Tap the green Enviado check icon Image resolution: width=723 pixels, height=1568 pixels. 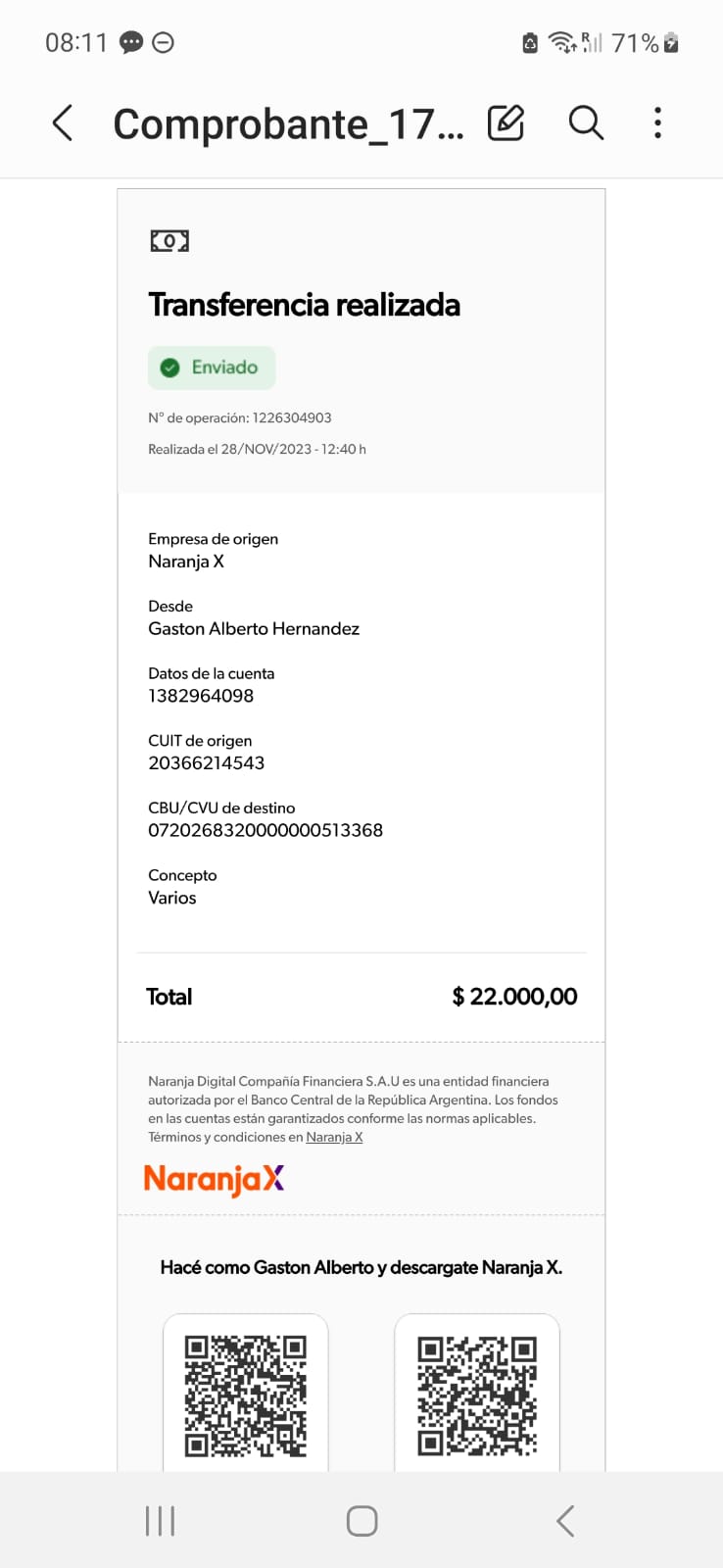[170, 367]
